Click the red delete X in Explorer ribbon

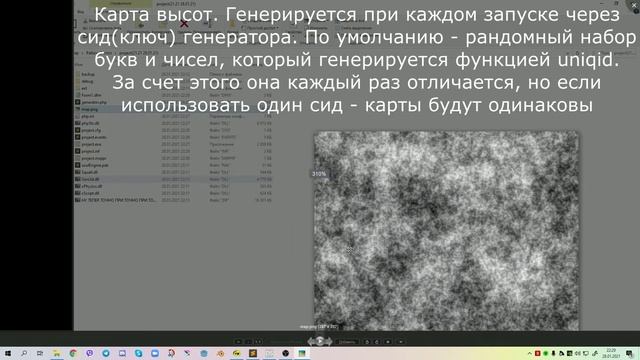click(x=184, y=24)
